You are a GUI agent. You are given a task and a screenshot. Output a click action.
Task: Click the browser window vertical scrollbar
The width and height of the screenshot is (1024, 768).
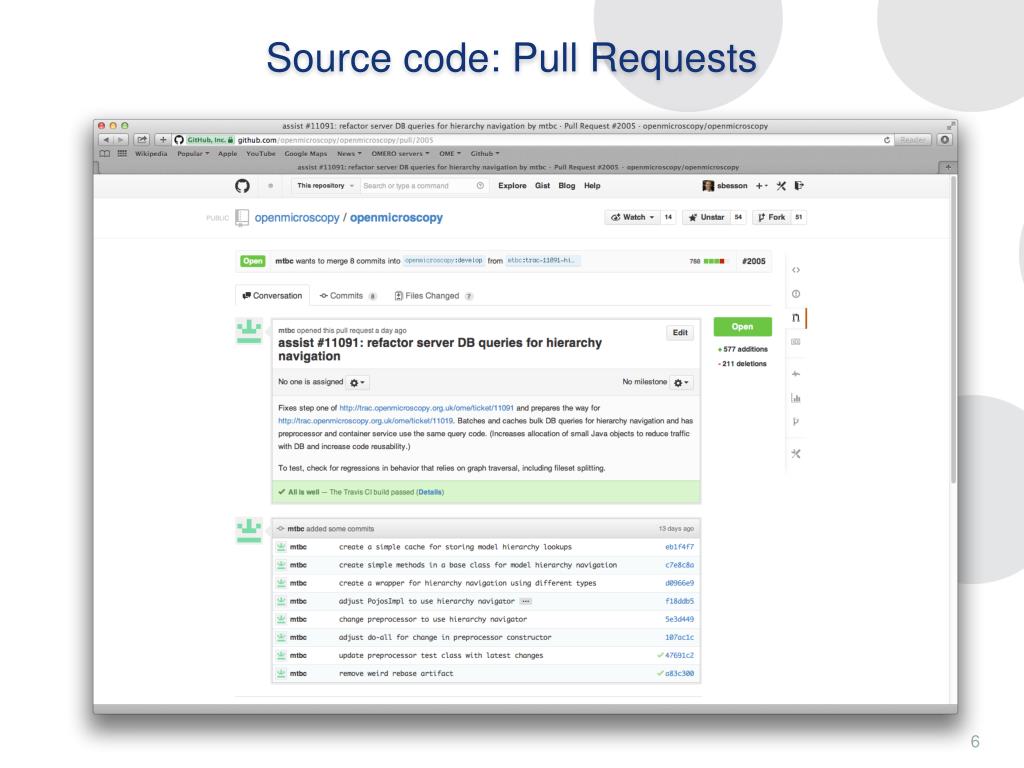click(953, 330)
